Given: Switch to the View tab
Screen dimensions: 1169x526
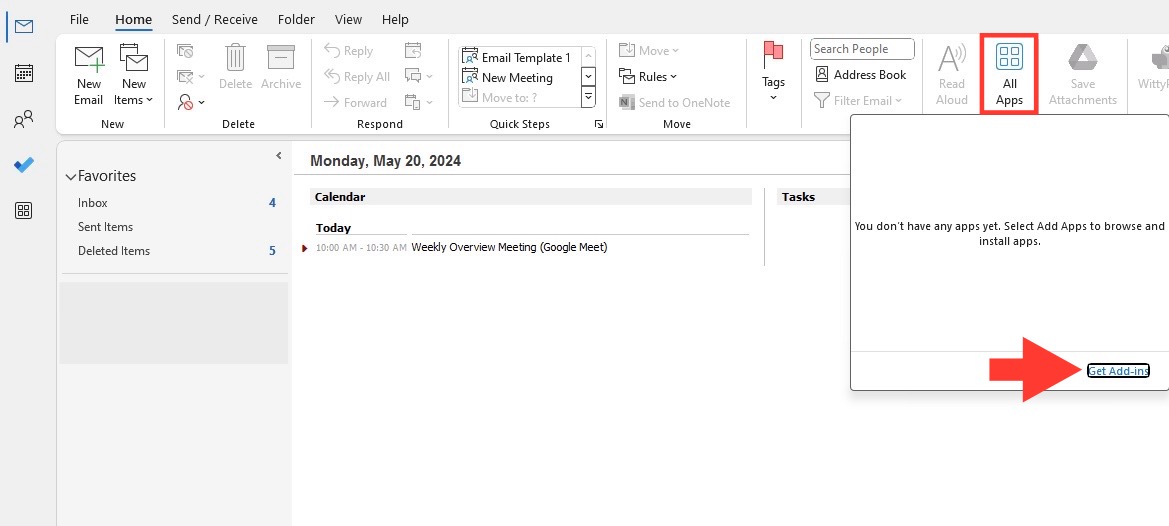Looking at the screenshot, I should 348,19.
